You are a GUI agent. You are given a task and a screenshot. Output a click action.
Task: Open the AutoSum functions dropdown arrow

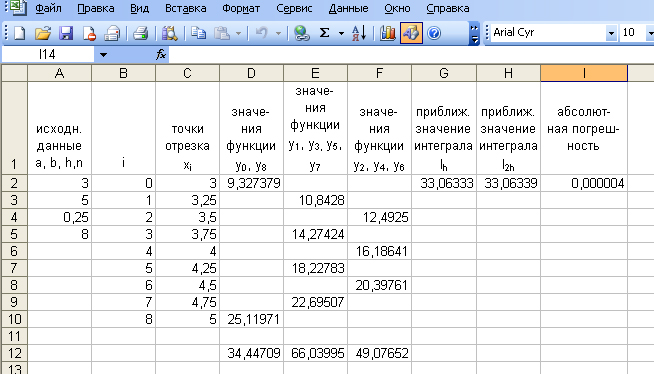pyautogui.click(x=341, y=33)
